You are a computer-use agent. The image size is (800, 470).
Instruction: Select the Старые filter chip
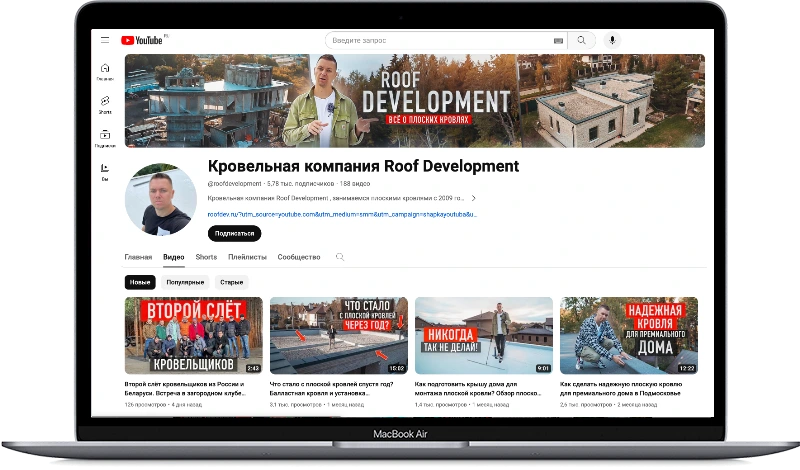tap(232, 282)
